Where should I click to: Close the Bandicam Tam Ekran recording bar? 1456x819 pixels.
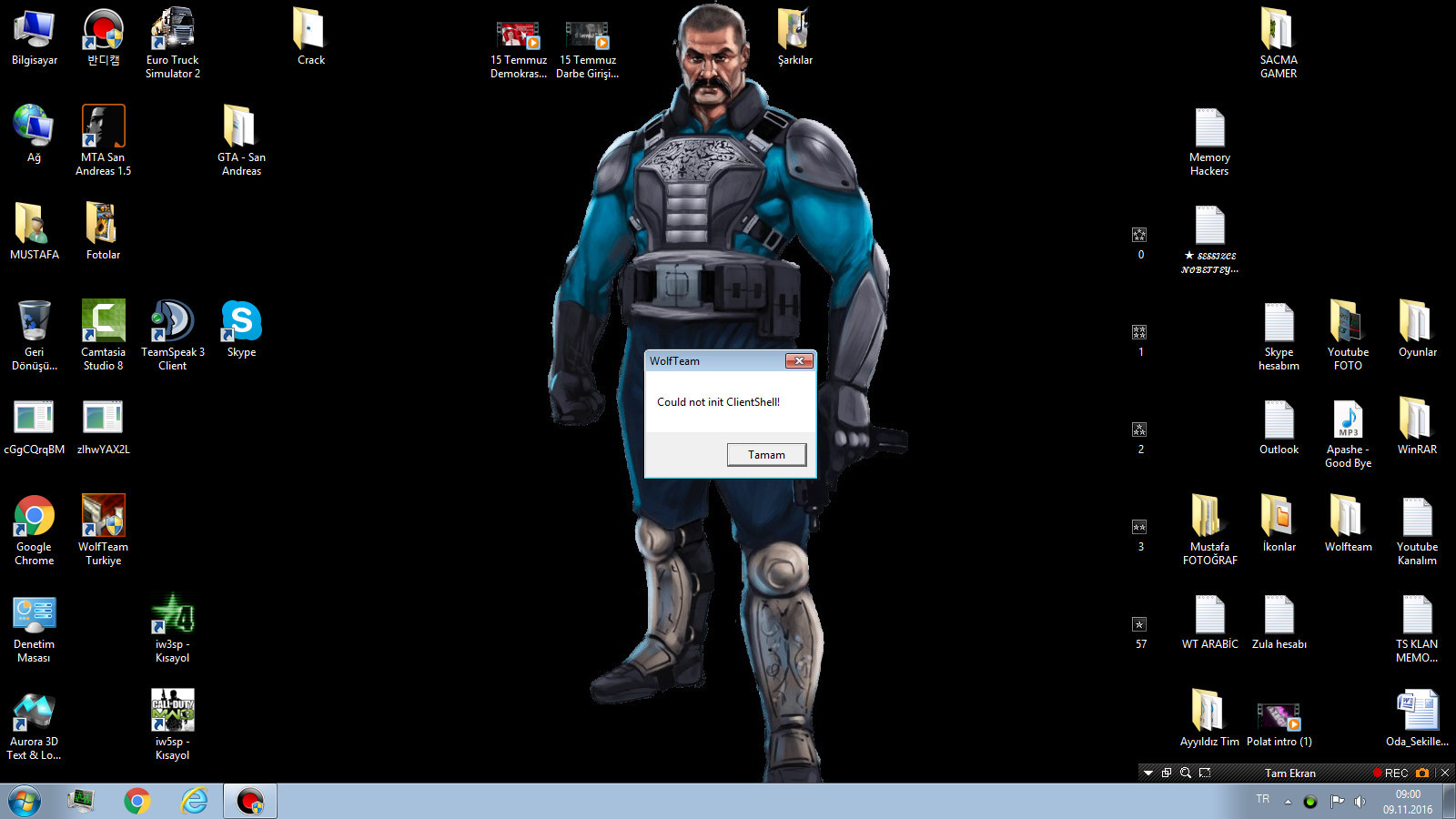(1445, 773)
